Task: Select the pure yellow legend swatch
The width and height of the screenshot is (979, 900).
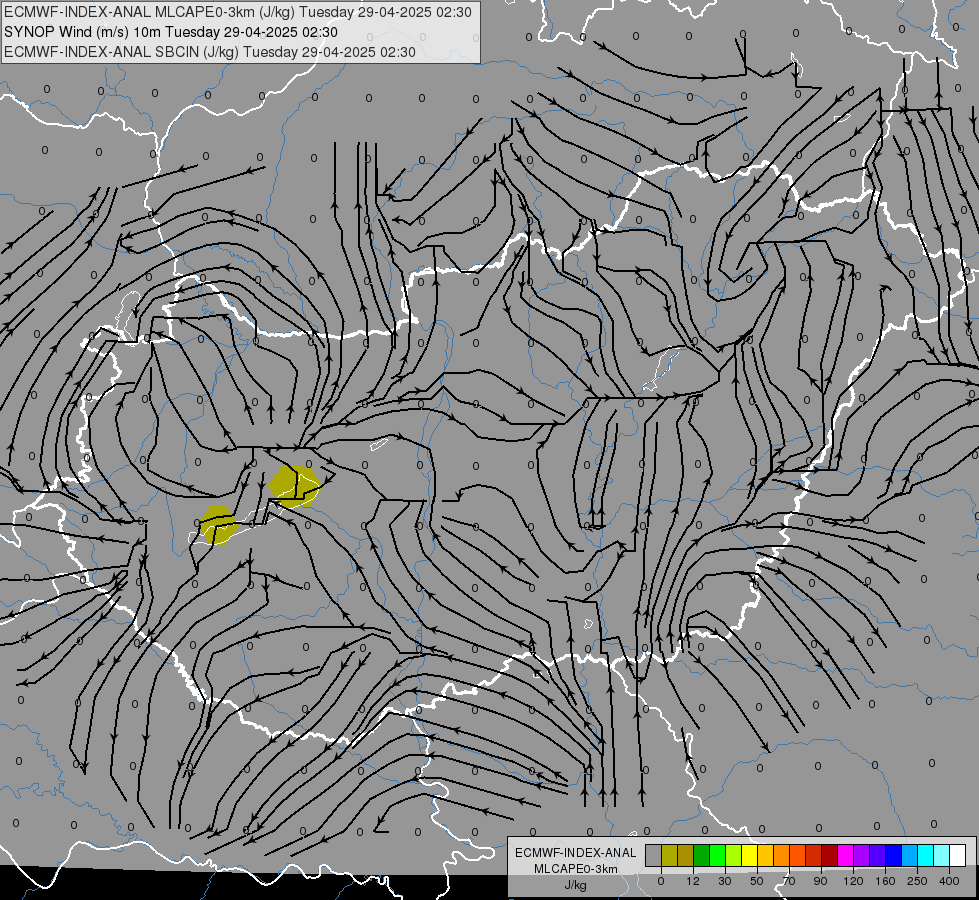Action: (750, 855)
